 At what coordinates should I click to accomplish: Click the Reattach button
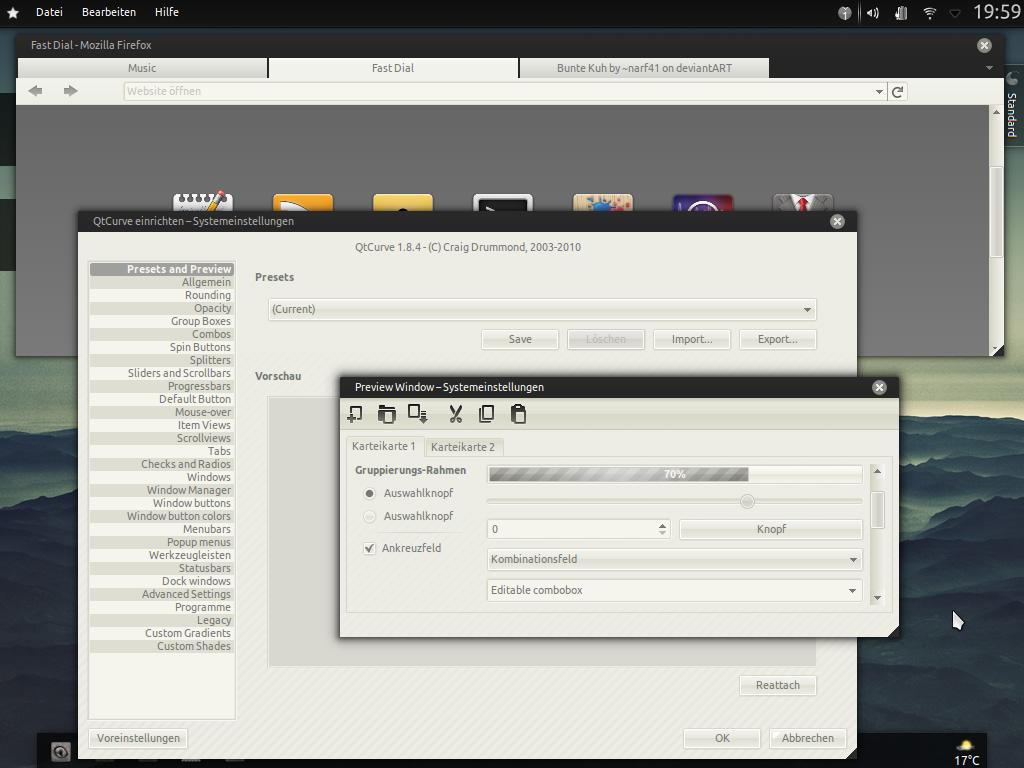pos(778,686)
